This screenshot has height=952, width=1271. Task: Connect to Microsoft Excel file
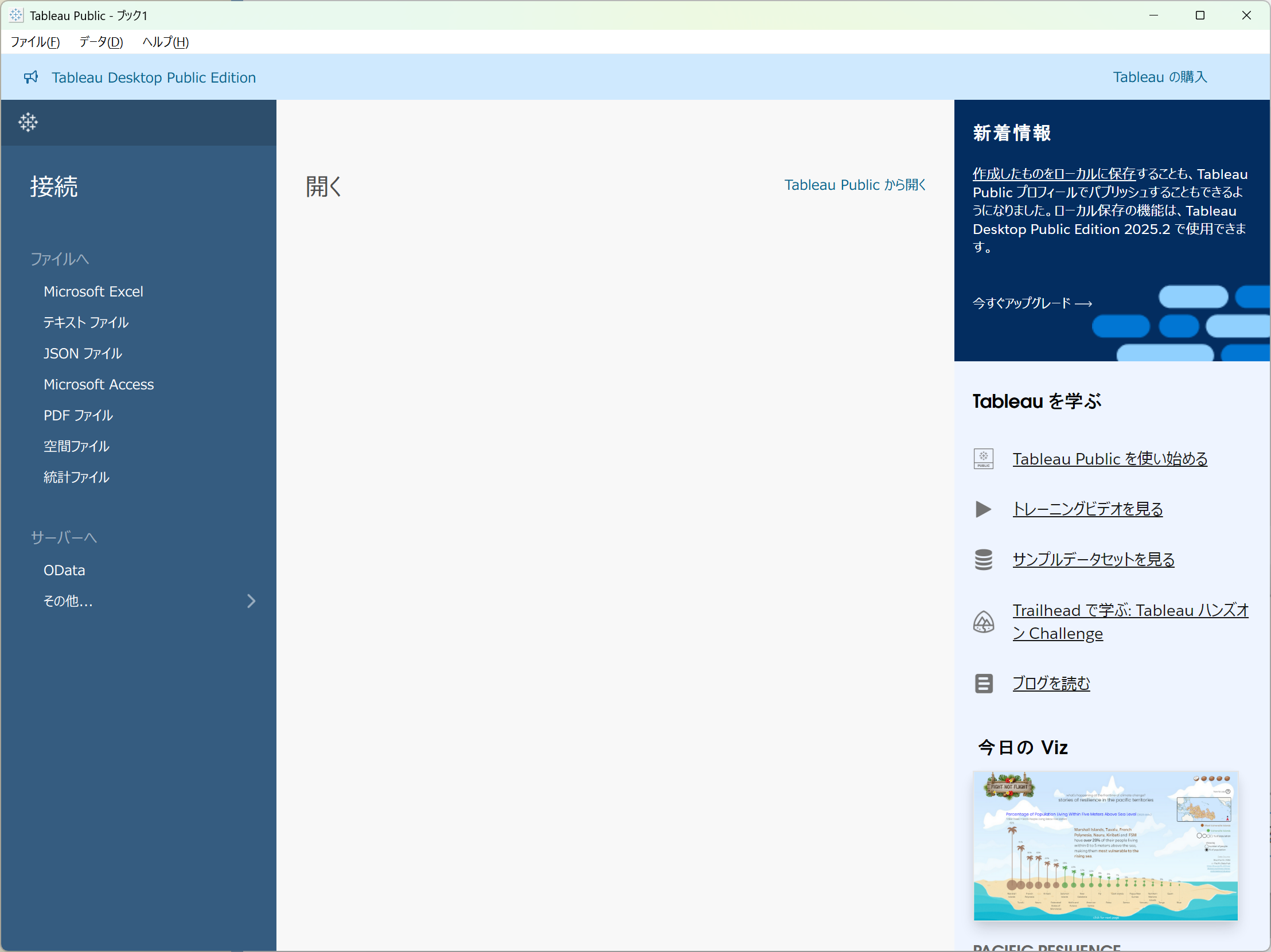pyautogui.click(x=93, y=291)
